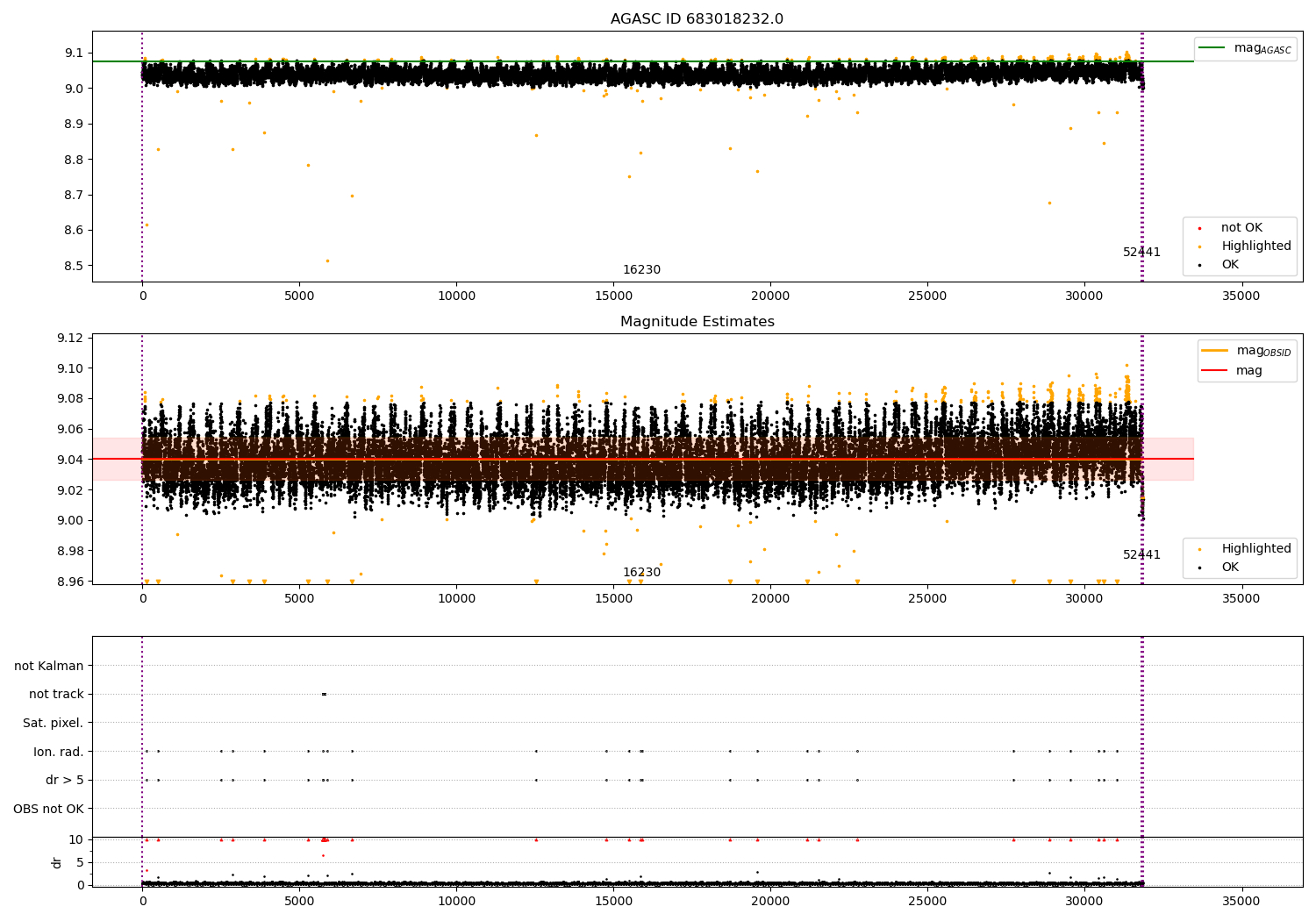The height and width of the screenshot is (921, 1316).
Task: Click the lowest orange outlier near 8.5
Action: point(327,261)
